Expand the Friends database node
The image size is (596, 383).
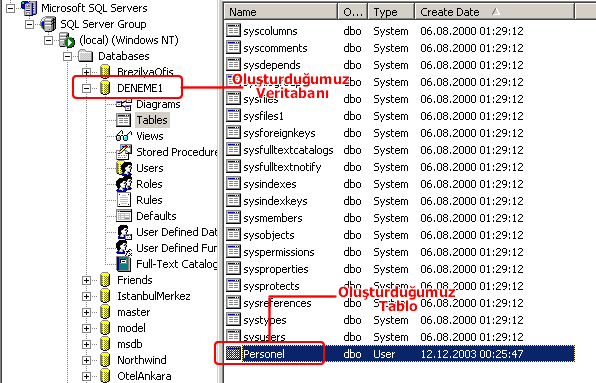(86, 280)
